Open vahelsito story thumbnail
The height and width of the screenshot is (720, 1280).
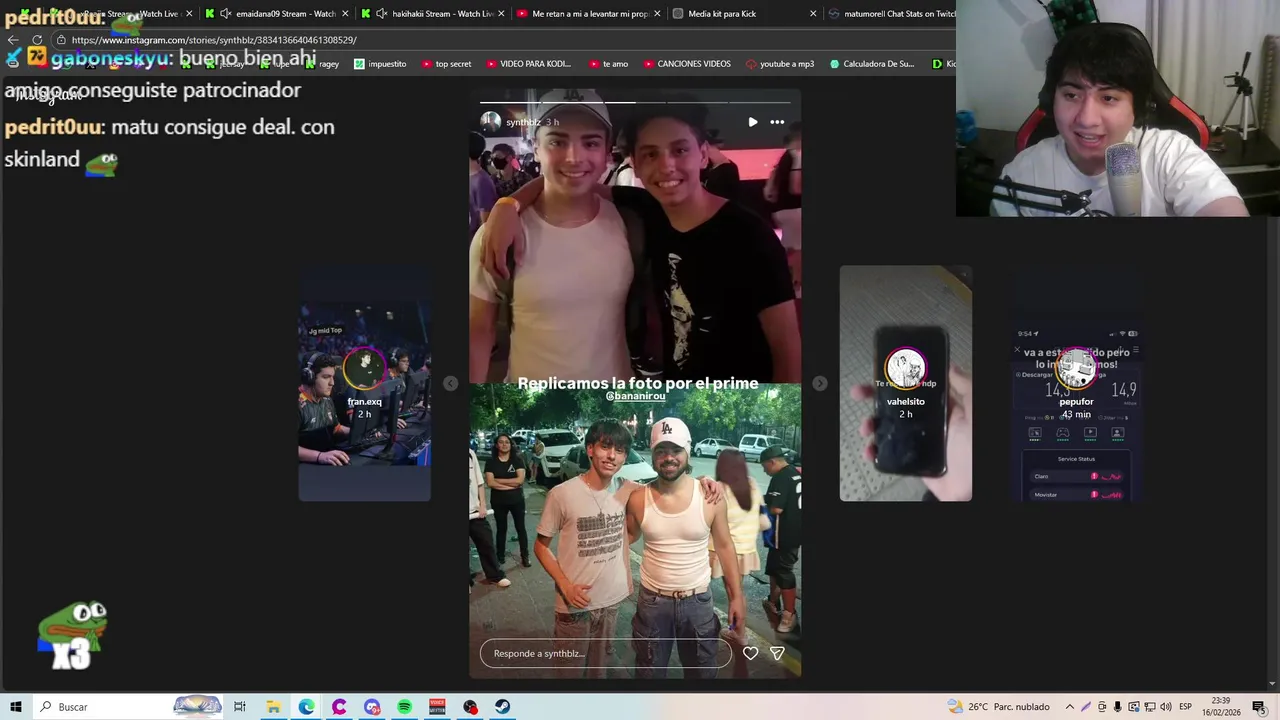pos(905,383)
